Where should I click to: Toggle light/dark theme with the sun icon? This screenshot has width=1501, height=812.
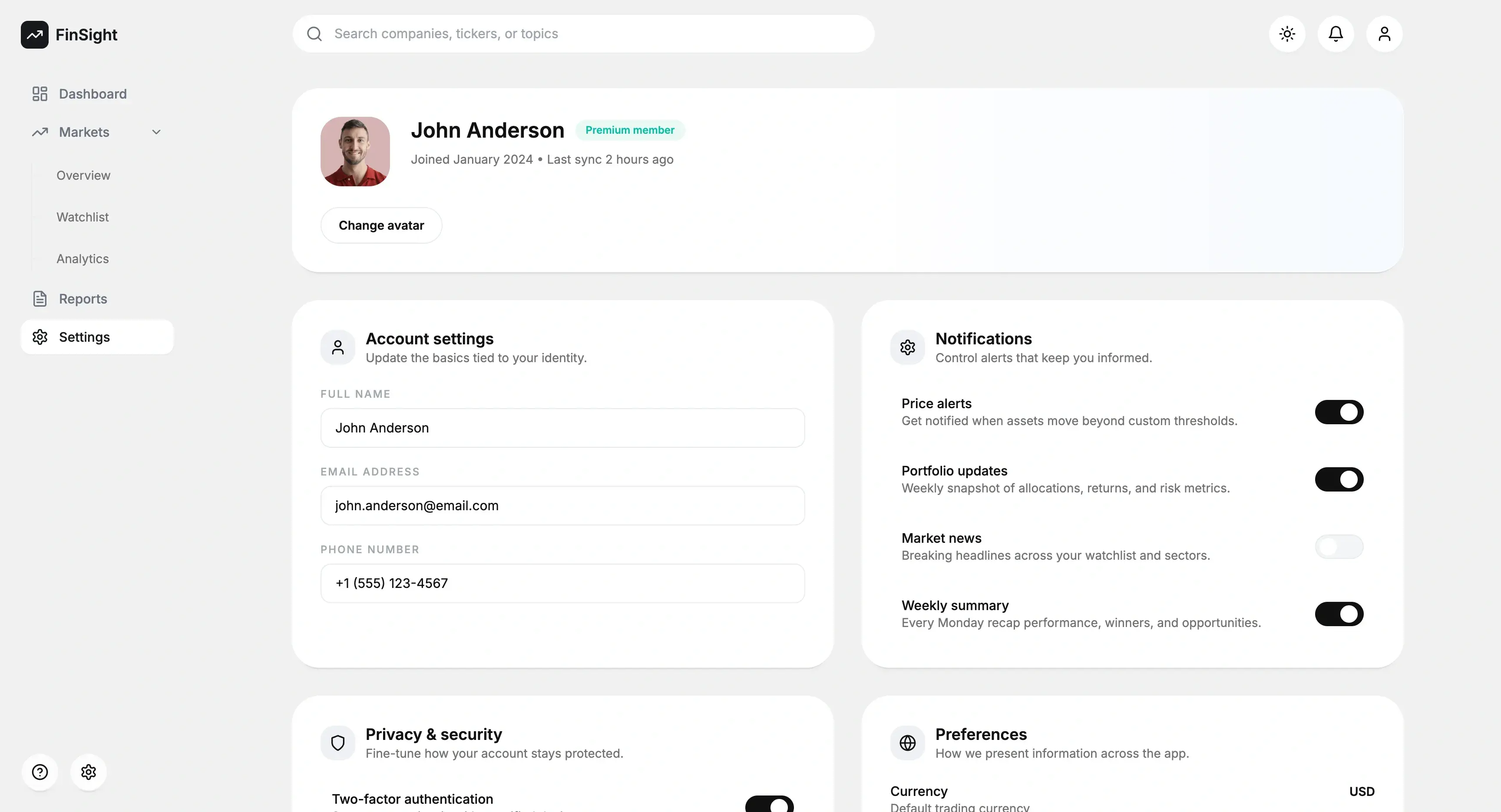[x=1287, y=34]
